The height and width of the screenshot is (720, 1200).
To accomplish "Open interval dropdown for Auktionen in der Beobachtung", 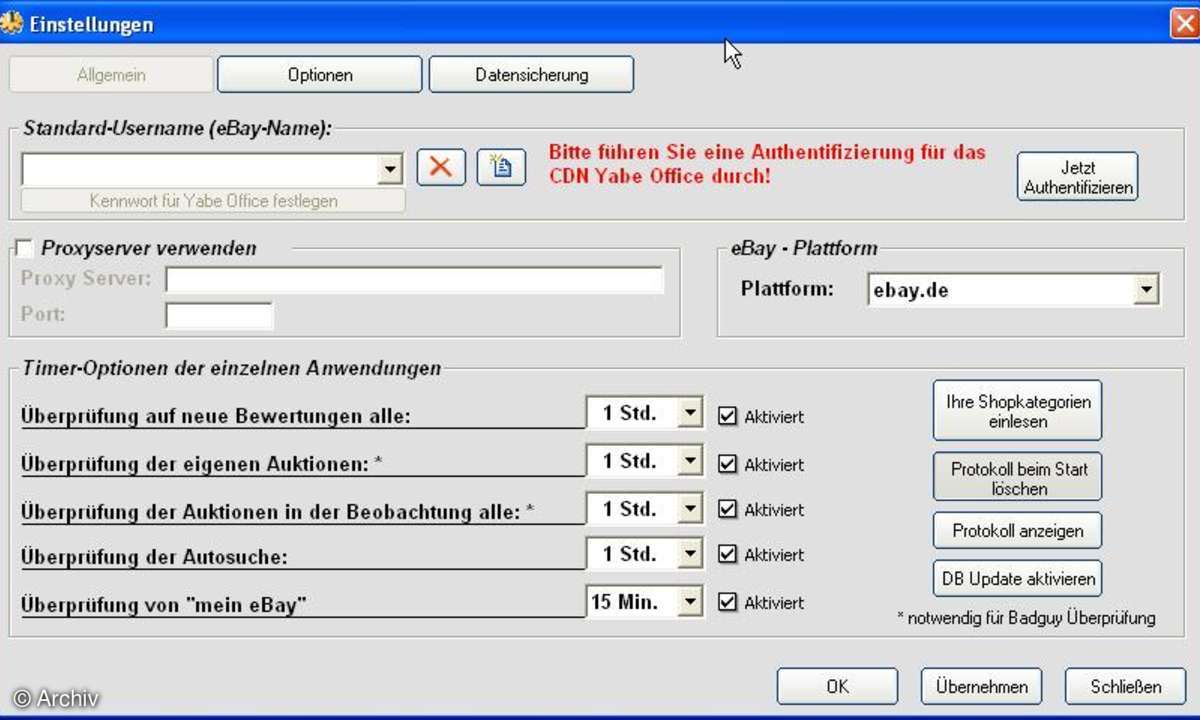I will (x=690, y=509).
